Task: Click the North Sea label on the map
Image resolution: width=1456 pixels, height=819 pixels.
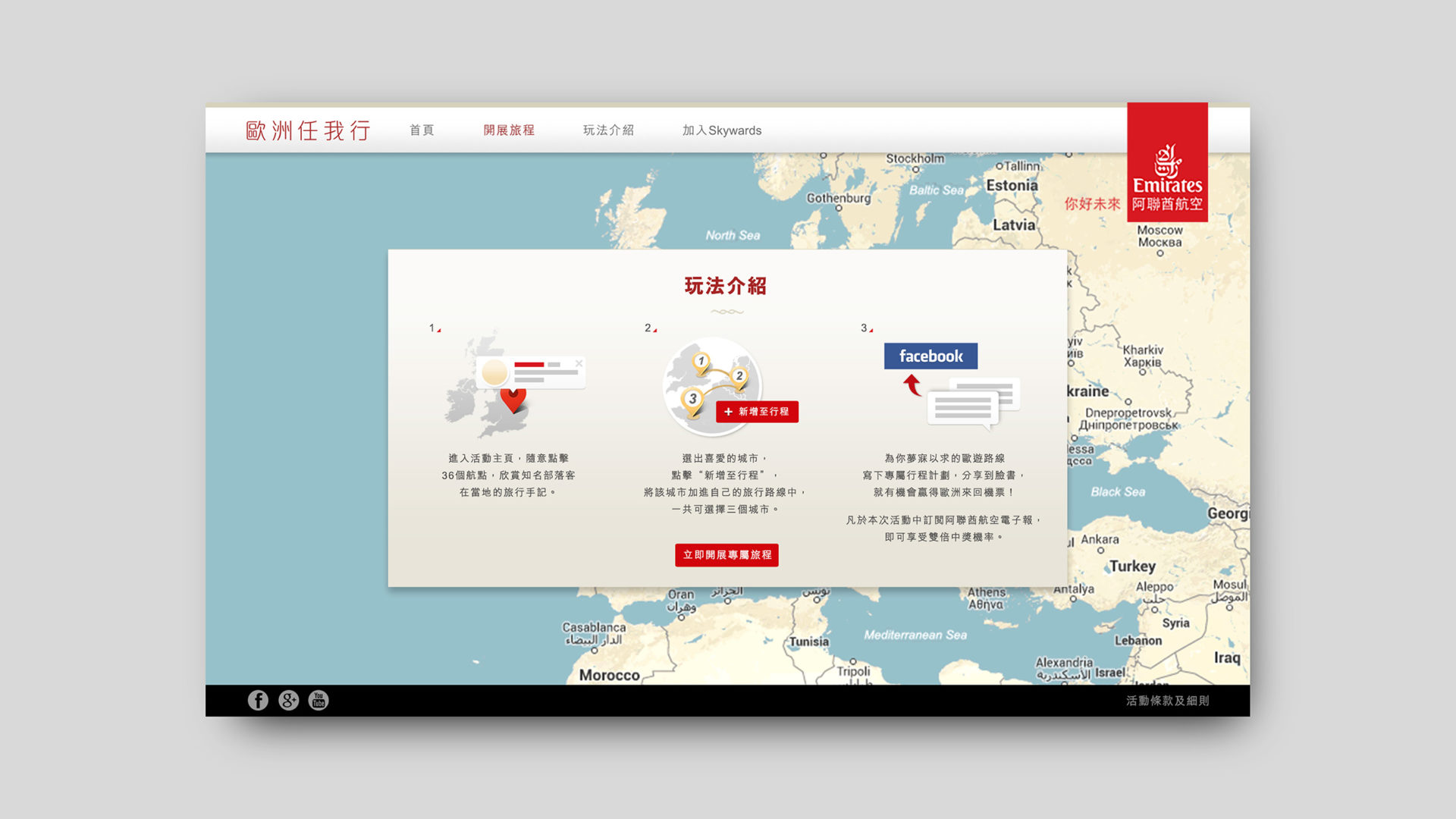Action: (x=733, y=236)
